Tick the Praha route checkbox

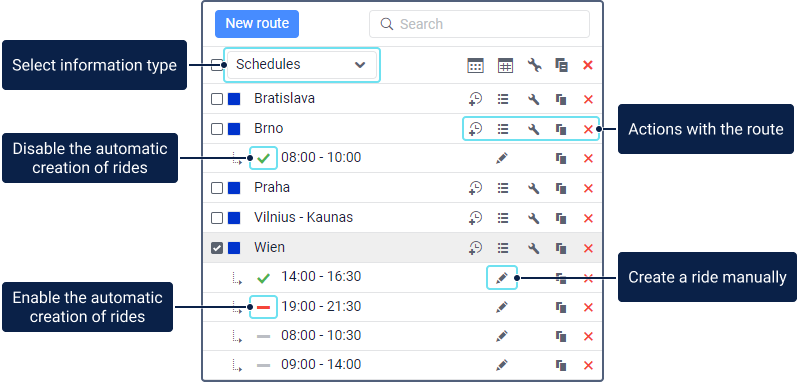(x=217, y=188)
